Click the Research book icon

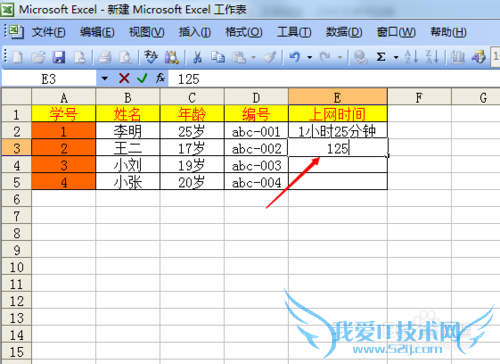pos(172,58)
